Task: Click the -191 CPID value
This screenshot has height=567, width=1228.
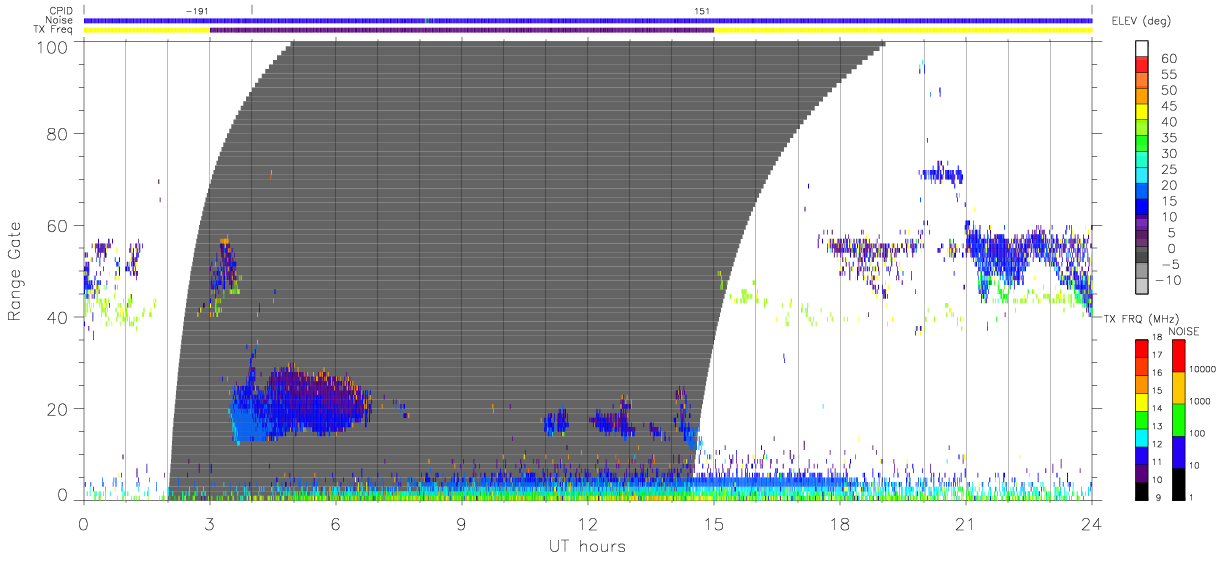Action: [197, 10]
